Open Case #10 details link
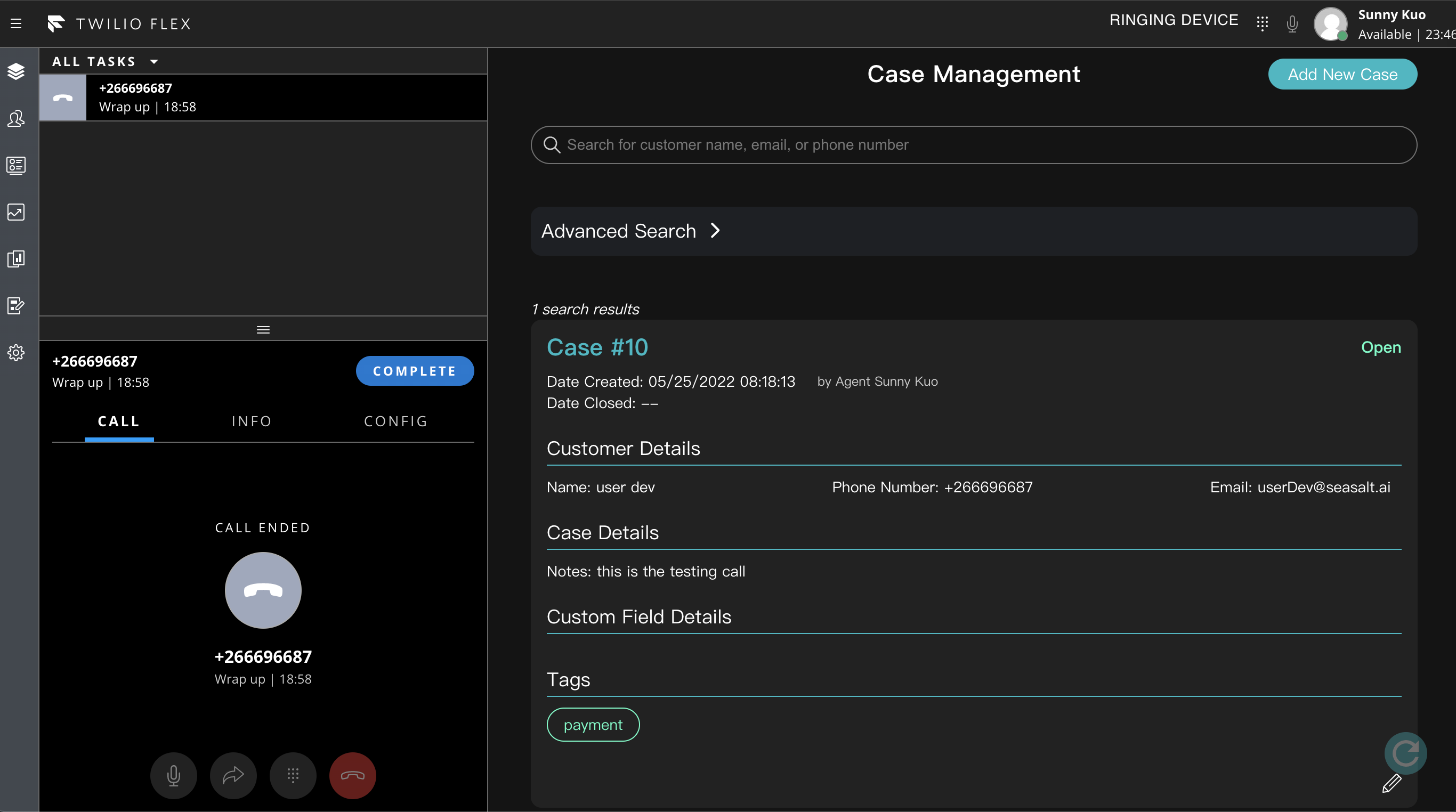 click(597, 347)
